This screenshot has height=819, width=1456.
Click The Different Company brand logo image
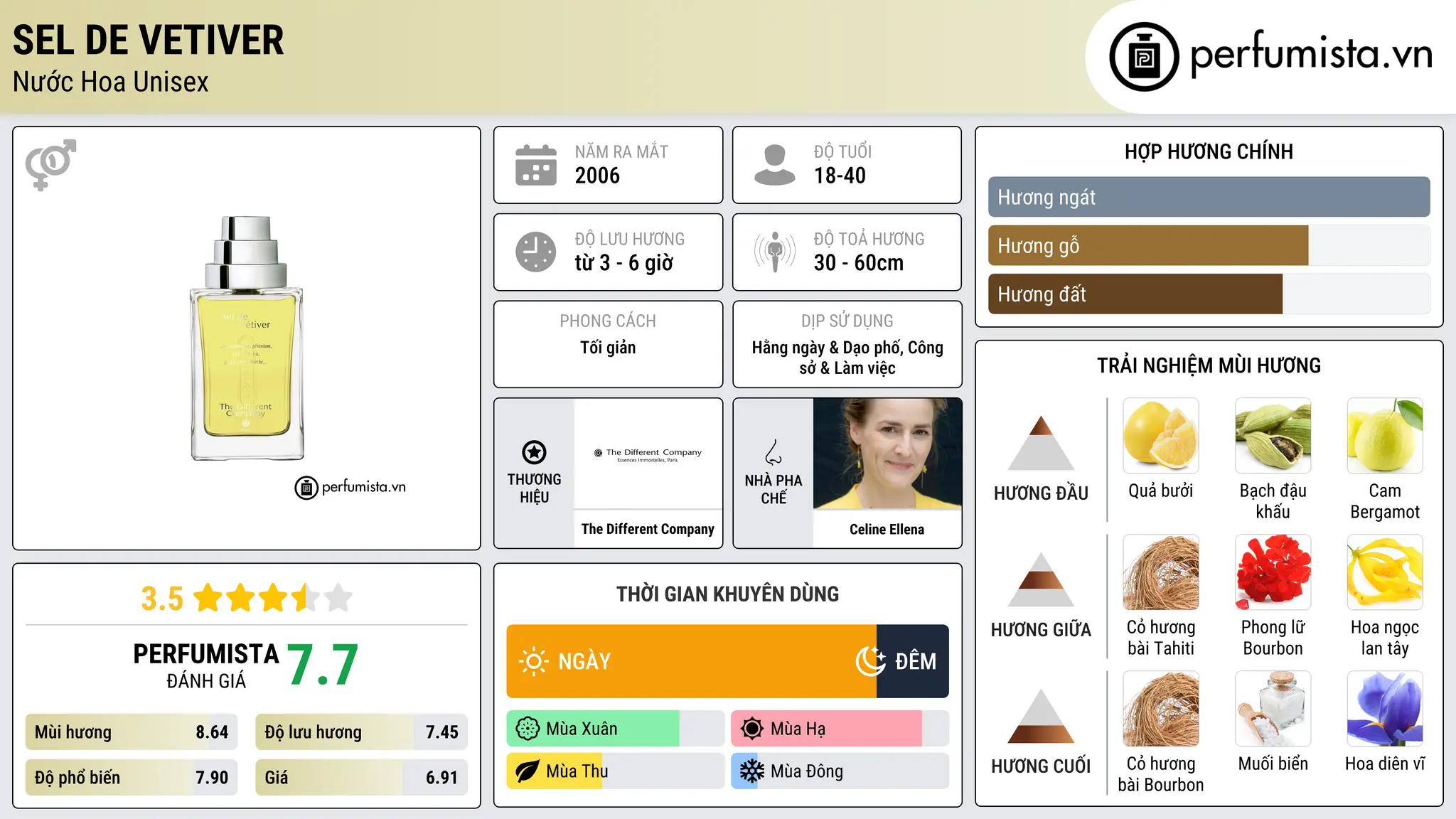click(x=648, y=454)
